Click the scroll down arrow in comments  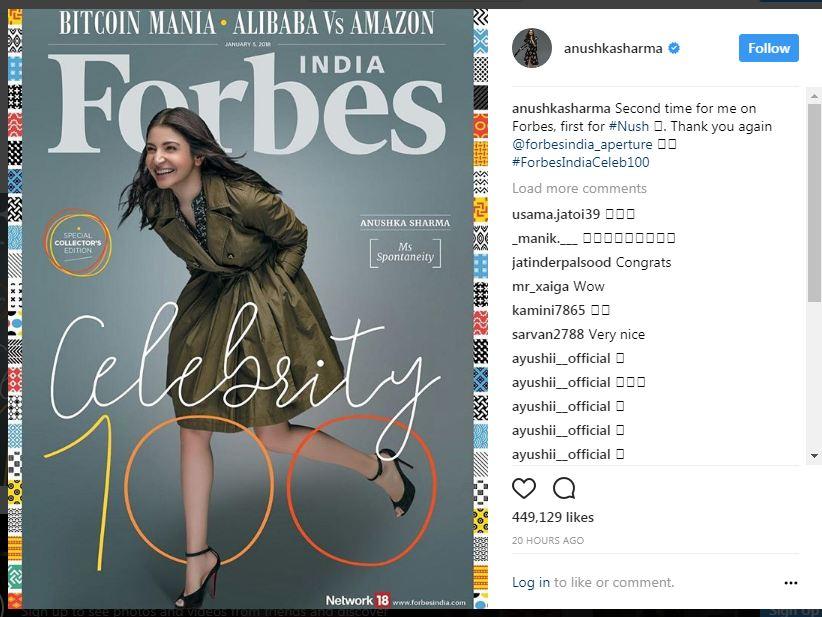pyautogui.click(x=814, y=456)
